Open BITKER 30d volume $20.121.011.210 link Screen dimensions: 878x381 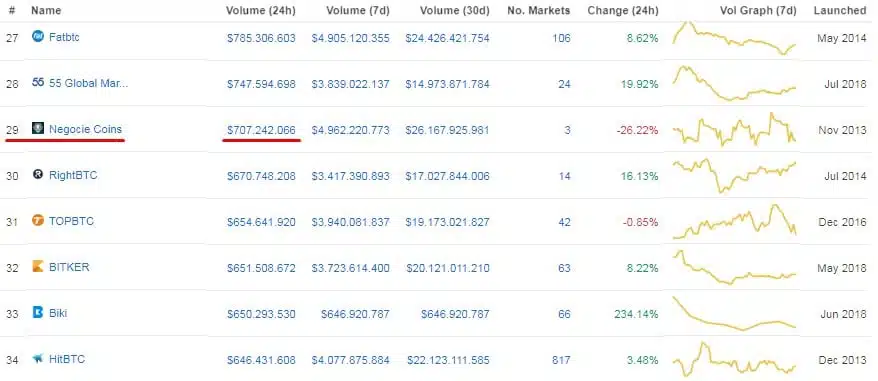[447, 268]
